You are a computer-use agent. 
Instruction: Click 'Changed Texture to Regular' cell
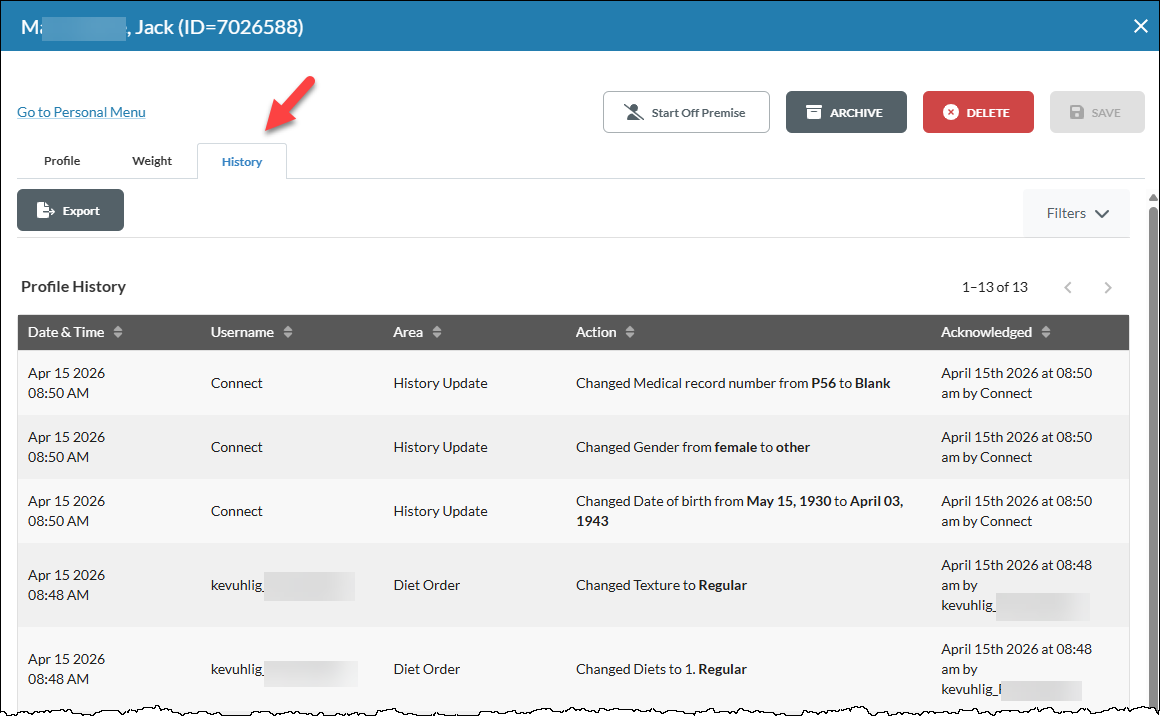pos(661,585)
